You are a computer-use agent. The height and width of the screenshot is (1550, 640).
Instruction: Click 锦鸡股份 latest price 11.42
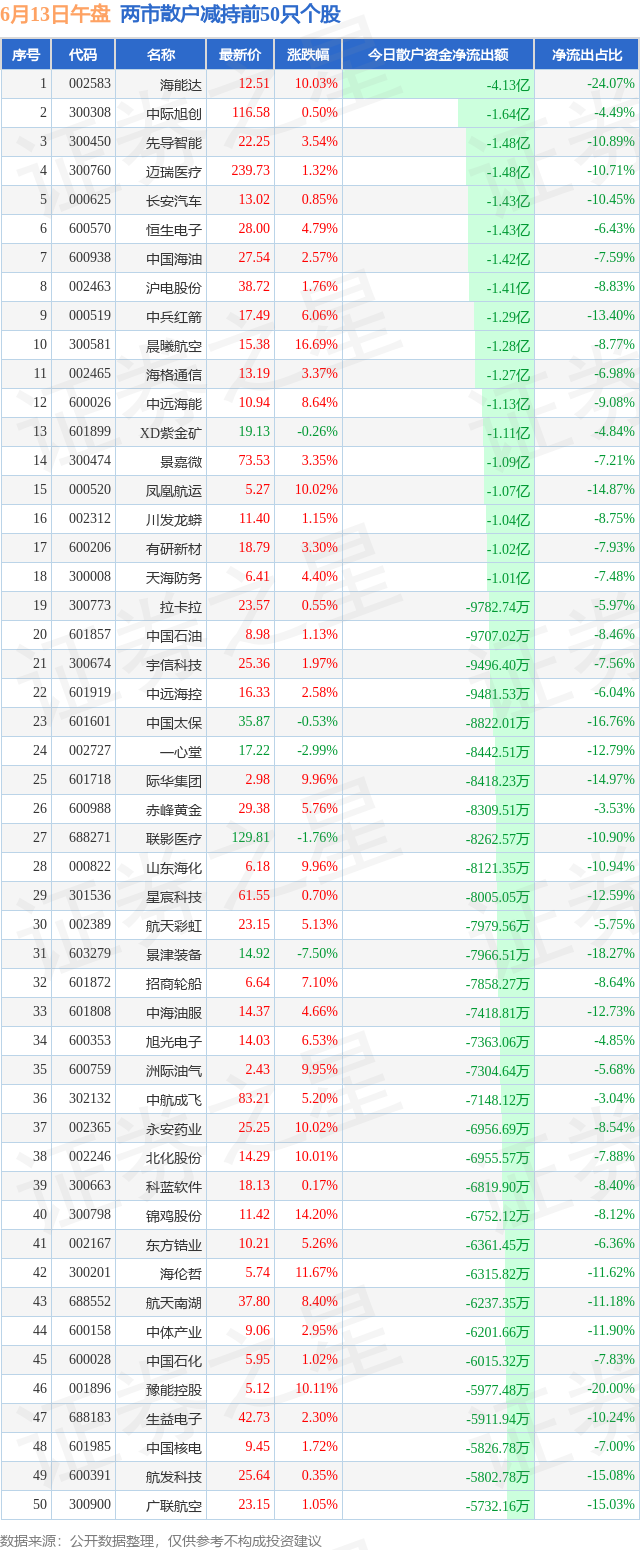pyautogui.click(x=254, y=1215)
